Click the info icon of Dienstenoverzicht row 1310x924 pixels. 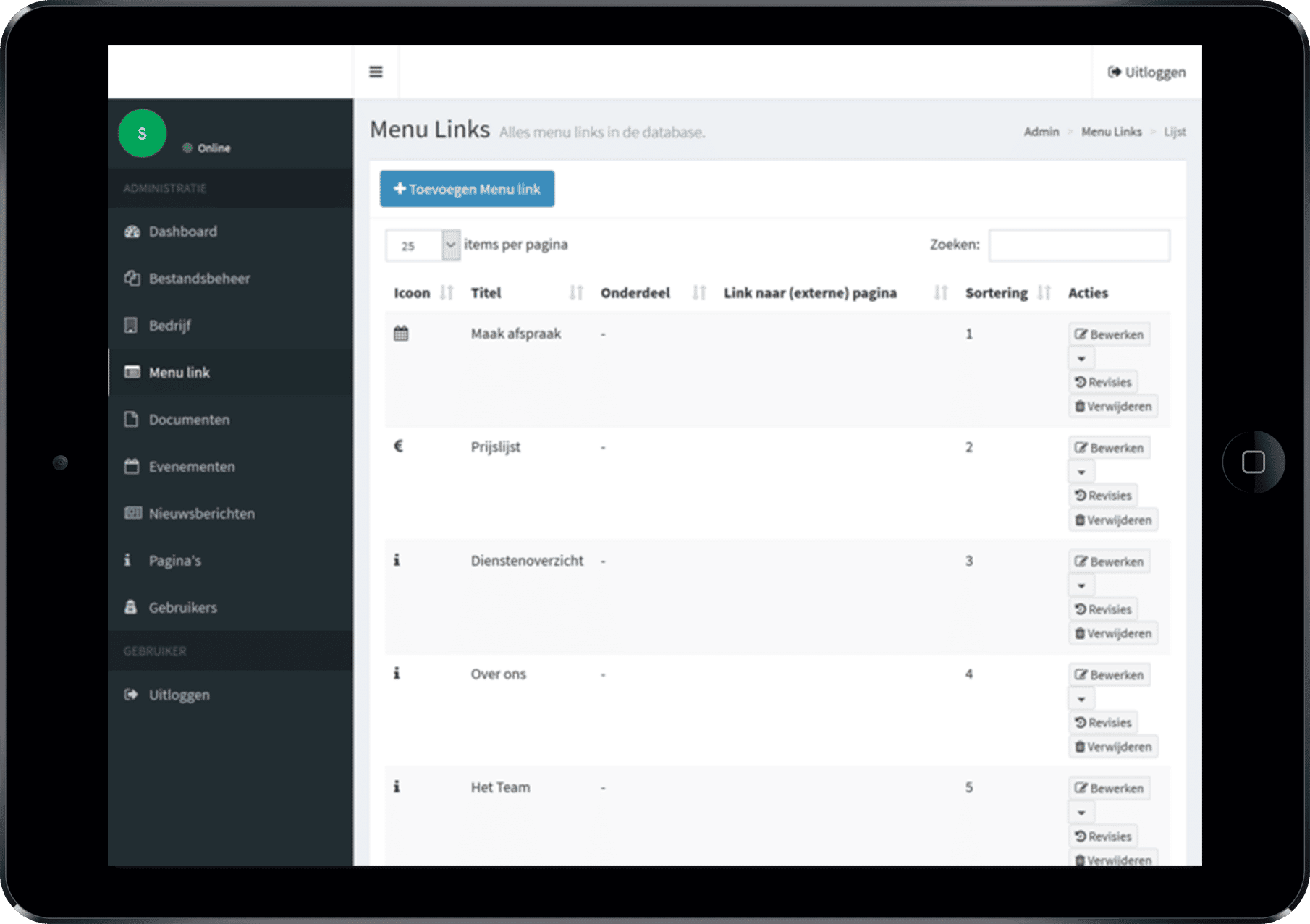pyautogui.click(x=397, y=560)
